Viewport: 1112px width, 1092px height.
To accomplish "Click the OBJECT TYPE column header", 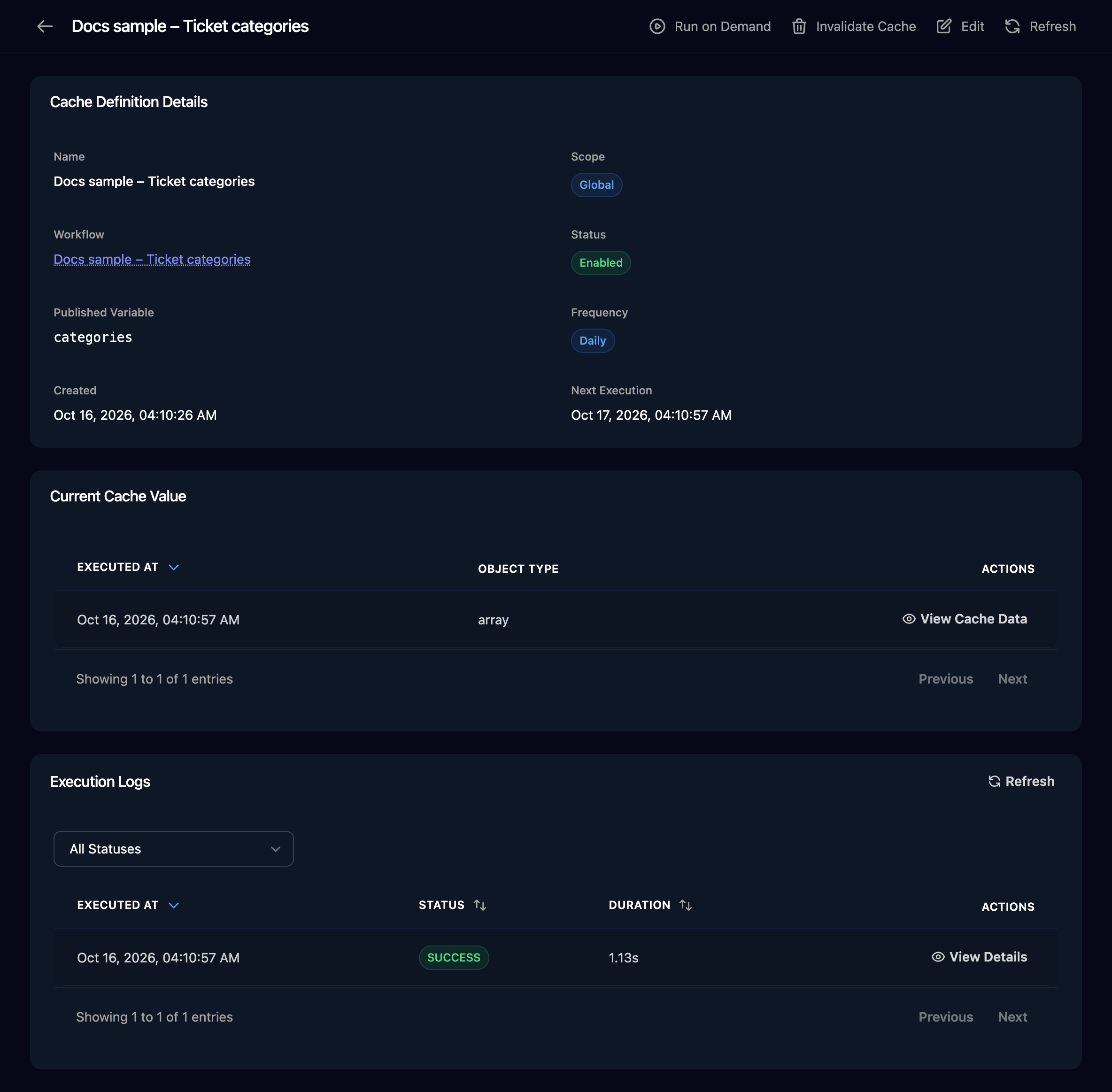I will [518, 569].
